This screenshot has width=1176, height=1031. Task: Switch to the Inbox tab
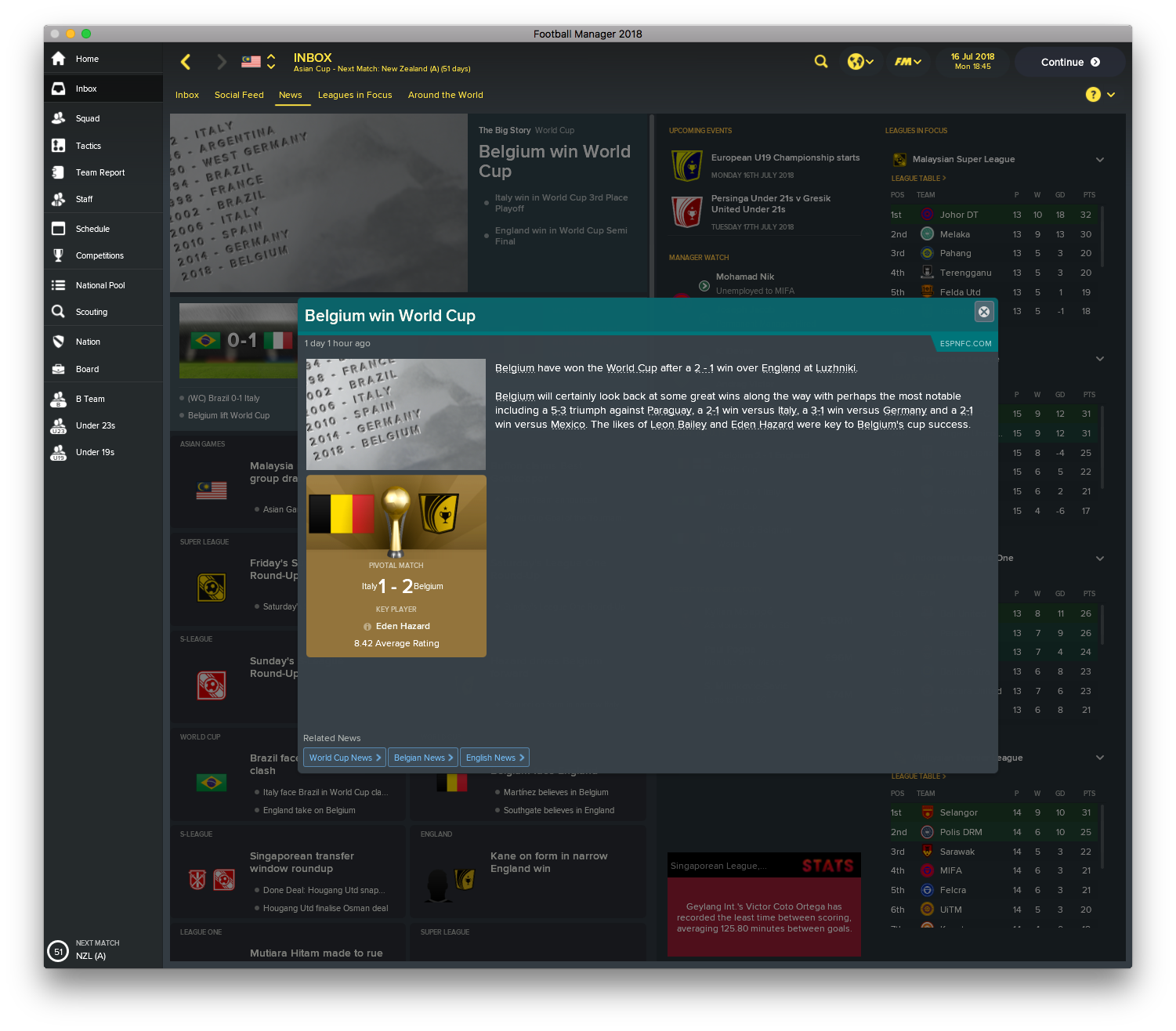(x=187, y=95)
